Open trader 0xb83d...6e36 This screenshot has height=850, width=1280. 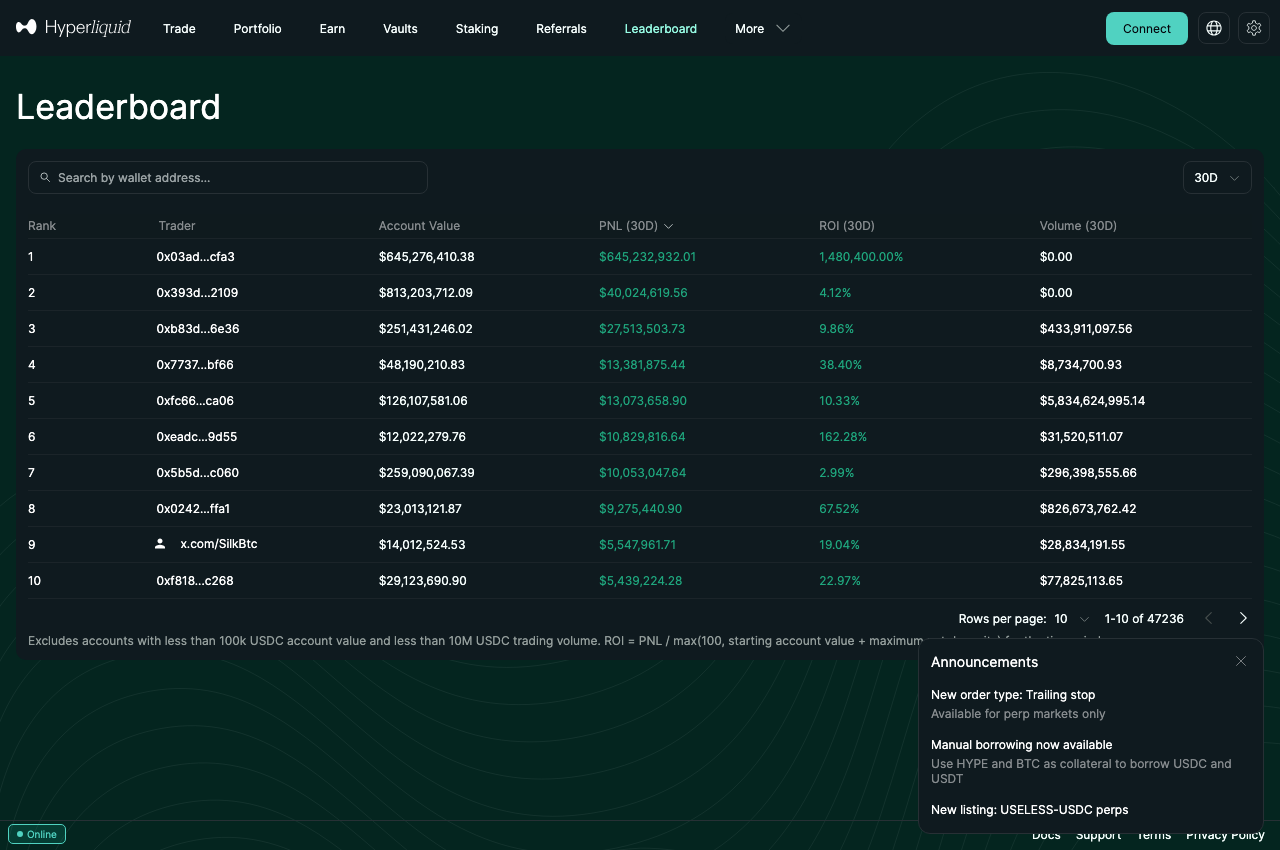[198, 329]
